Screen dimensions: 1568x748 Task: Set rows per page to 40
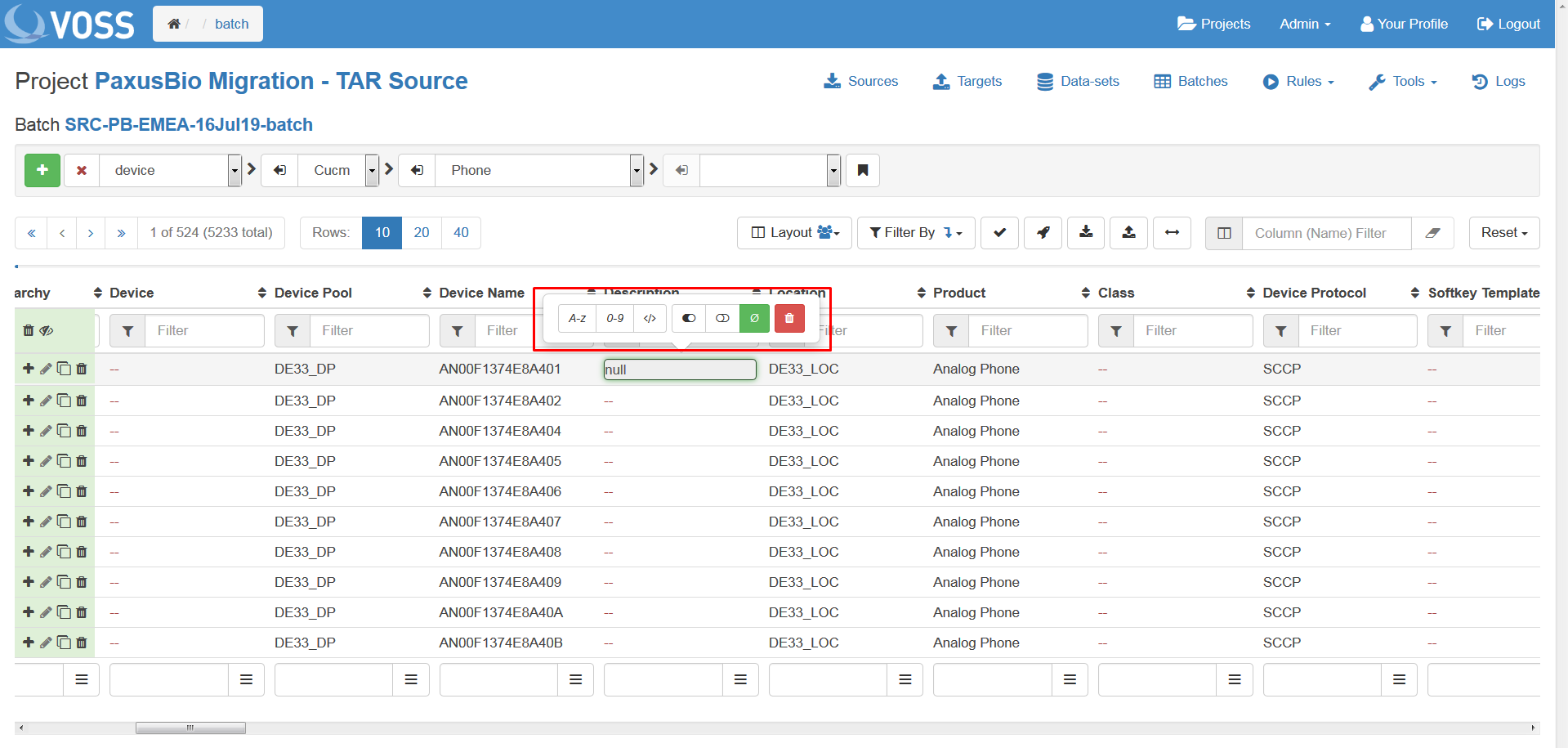461,233
